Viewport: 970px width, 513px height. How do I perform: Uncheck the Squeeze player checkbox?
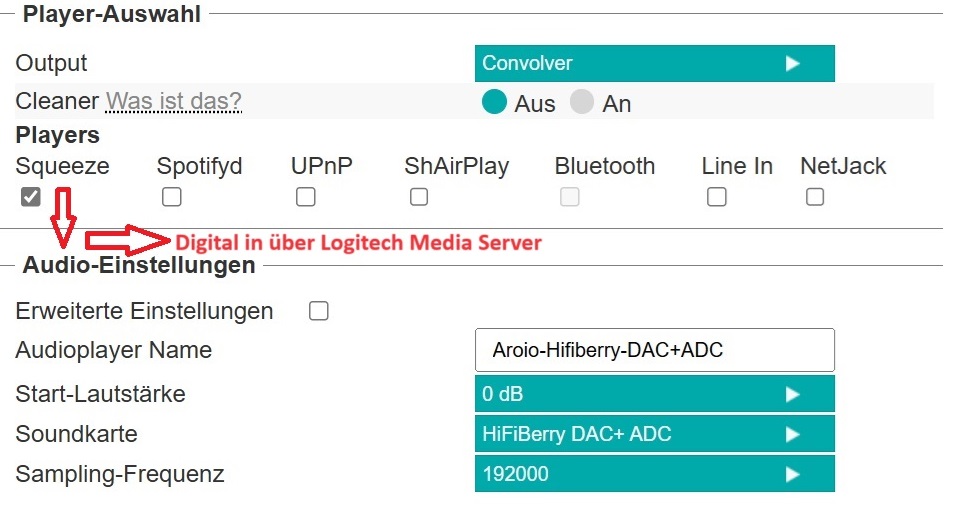pos(31,197)
